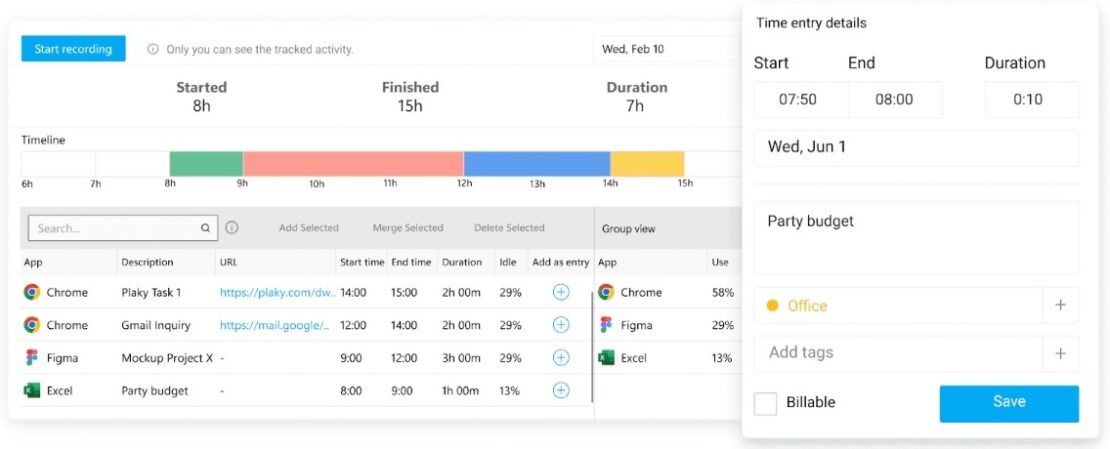Click the info icon beside the search box
The image size is (1110, 449).
(232, 228)
